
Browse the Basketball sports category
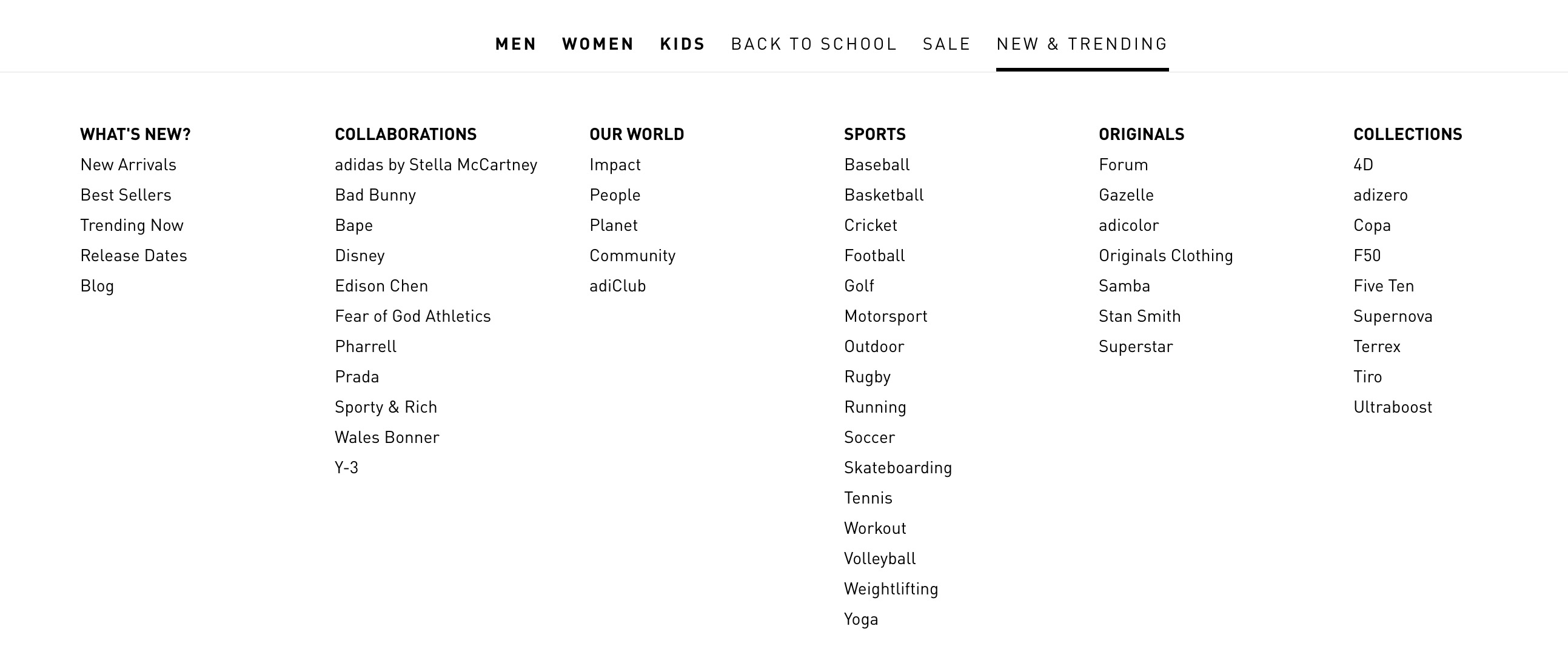[884, 195]
